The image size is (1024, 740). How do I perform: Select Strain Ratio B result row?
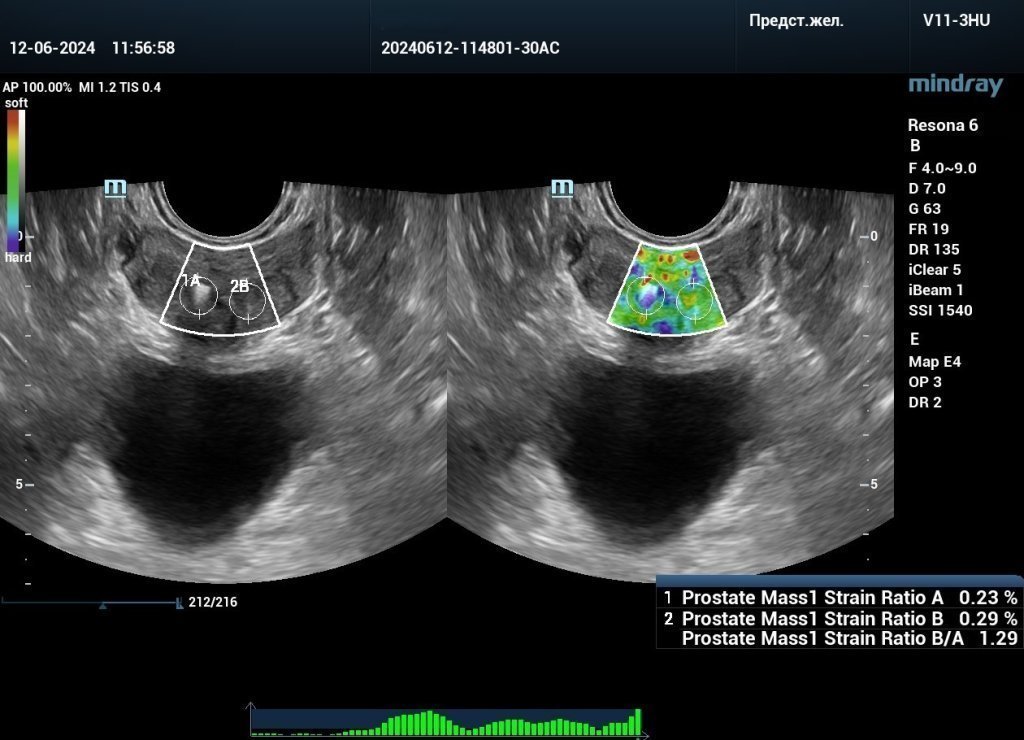point(840,618)
